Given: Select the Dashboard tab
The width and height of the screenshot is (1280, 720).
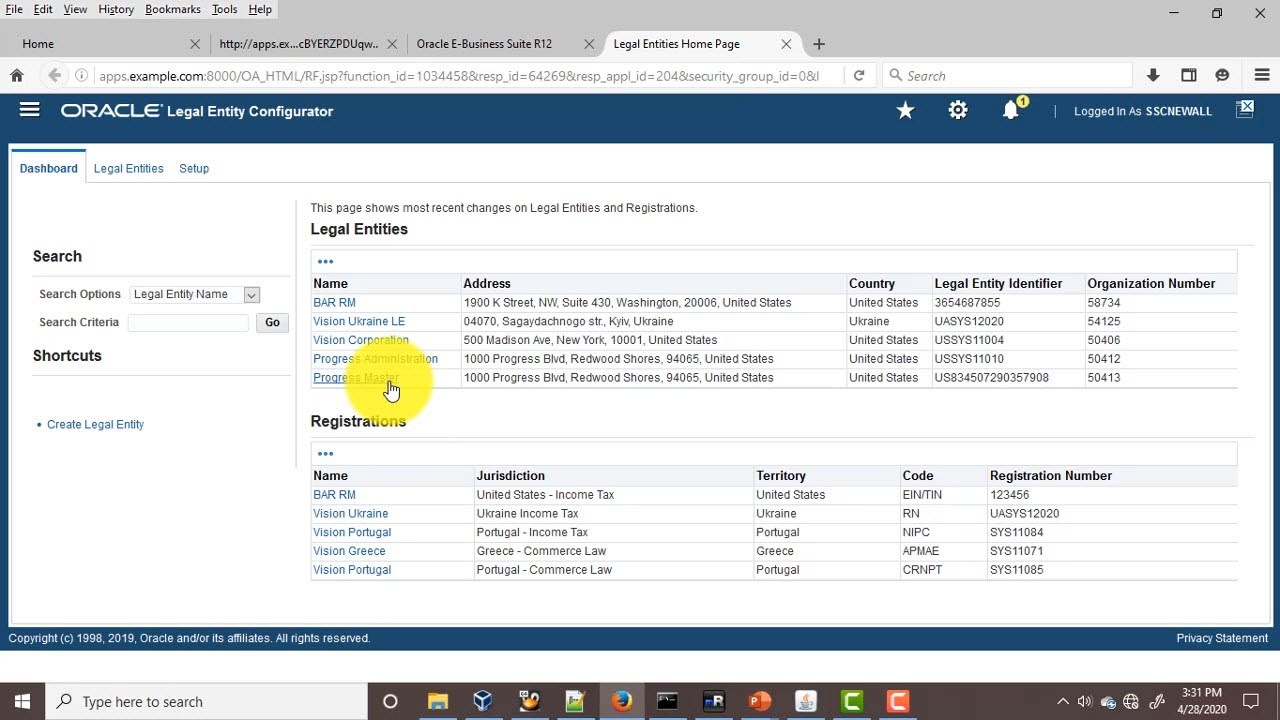Looking at the screenshot, I should coord(48,168).
